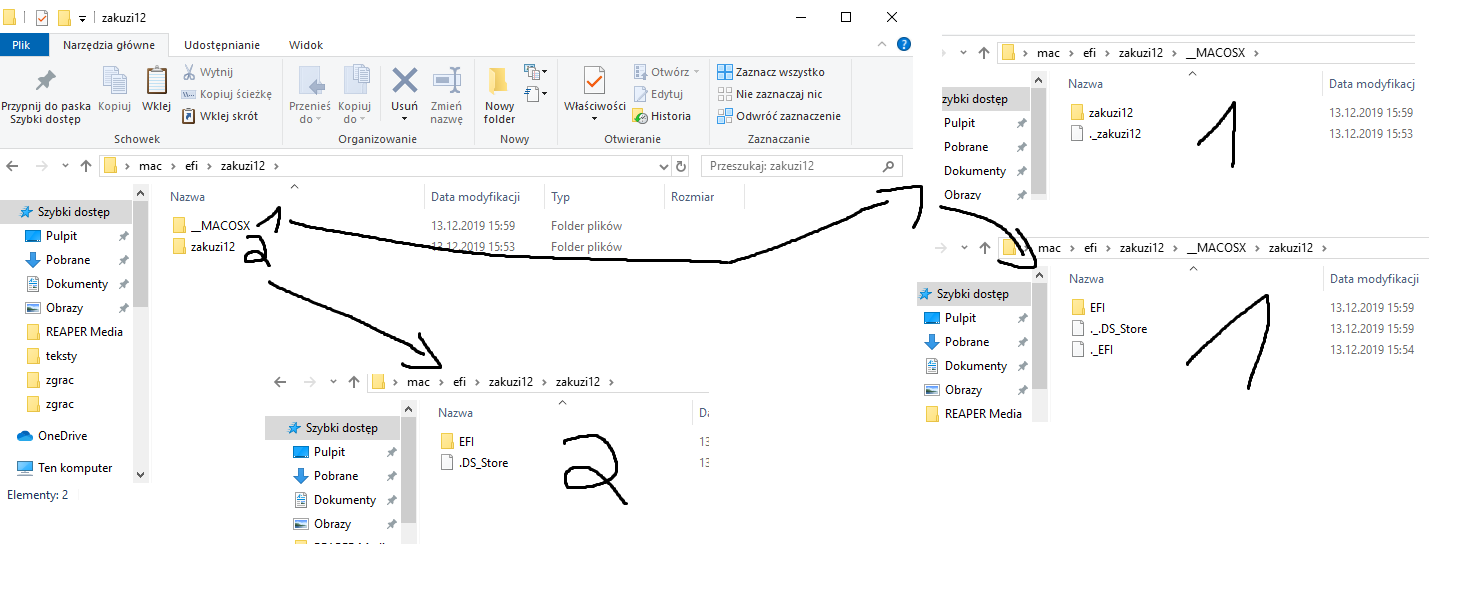Click the Przeszukaj: zakuzi12 search field
The image size is (1470, 604).
802,166
